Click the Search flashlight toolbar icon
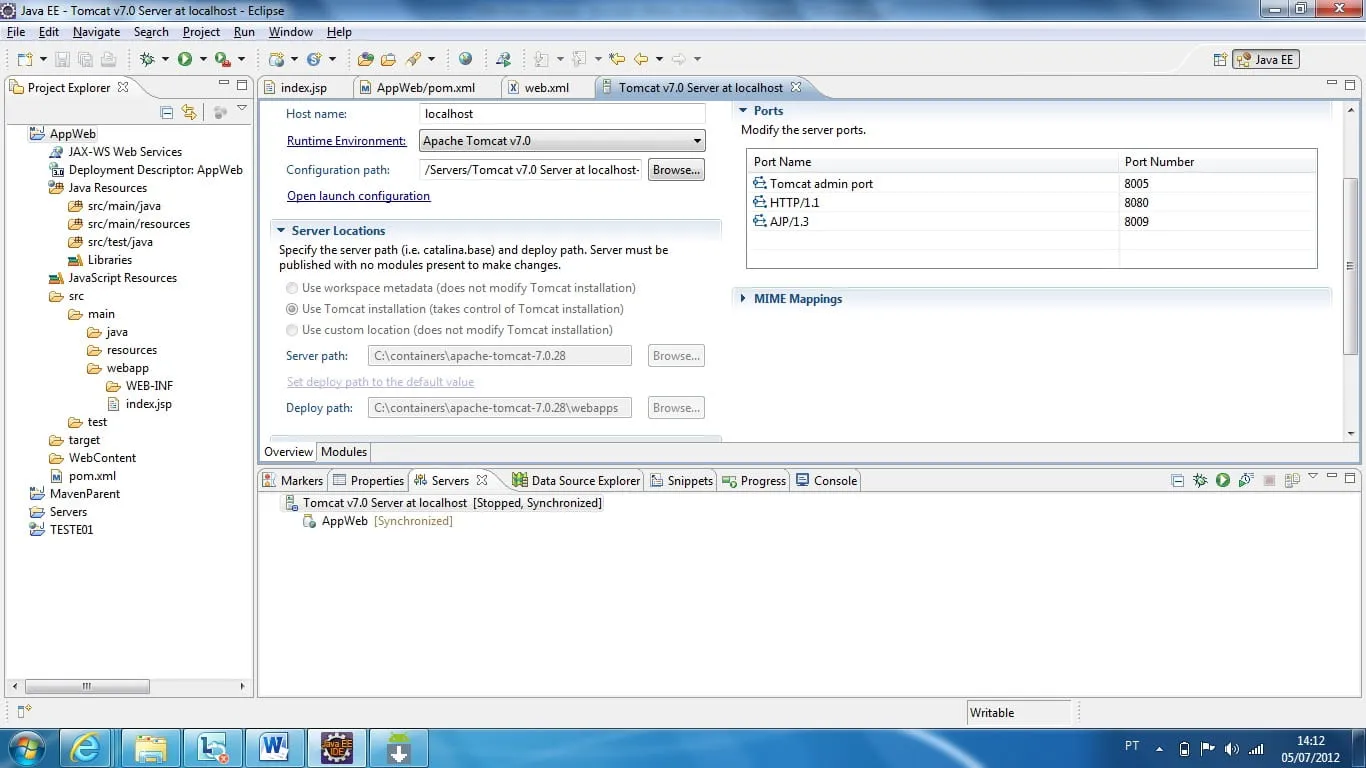The image size is (1366, 768). [413, 59]
